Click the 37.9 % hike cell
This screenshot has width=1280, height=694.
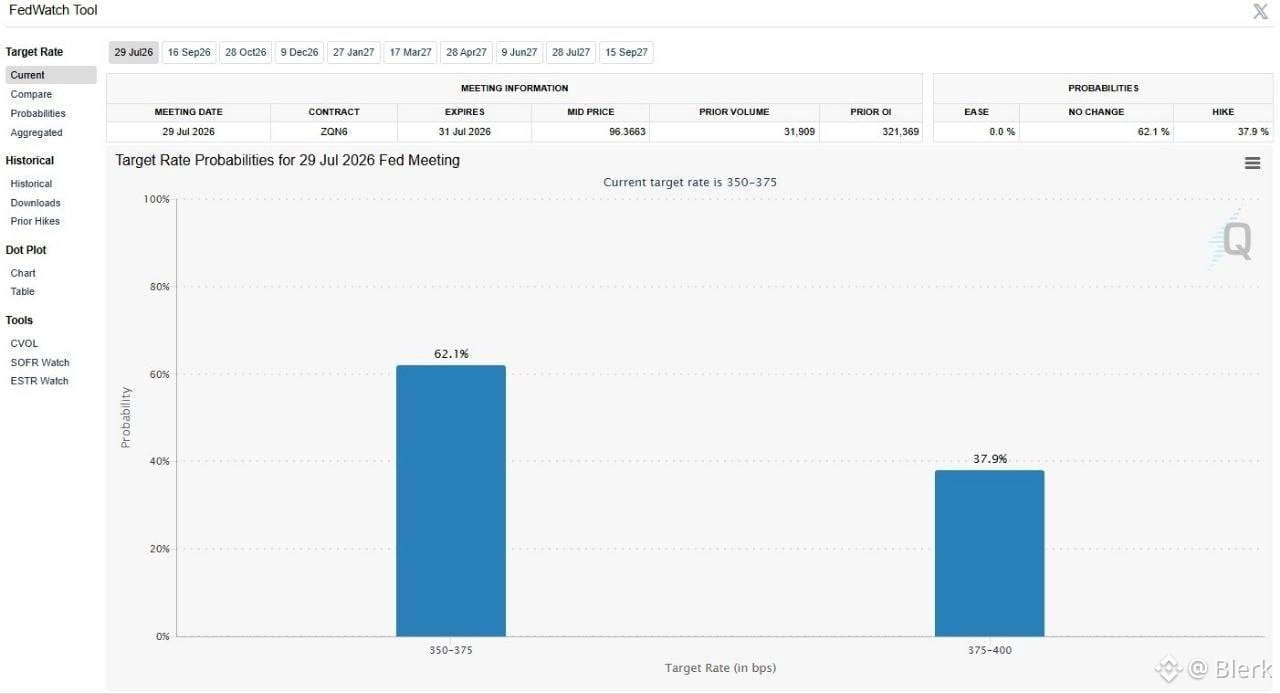1222,131
